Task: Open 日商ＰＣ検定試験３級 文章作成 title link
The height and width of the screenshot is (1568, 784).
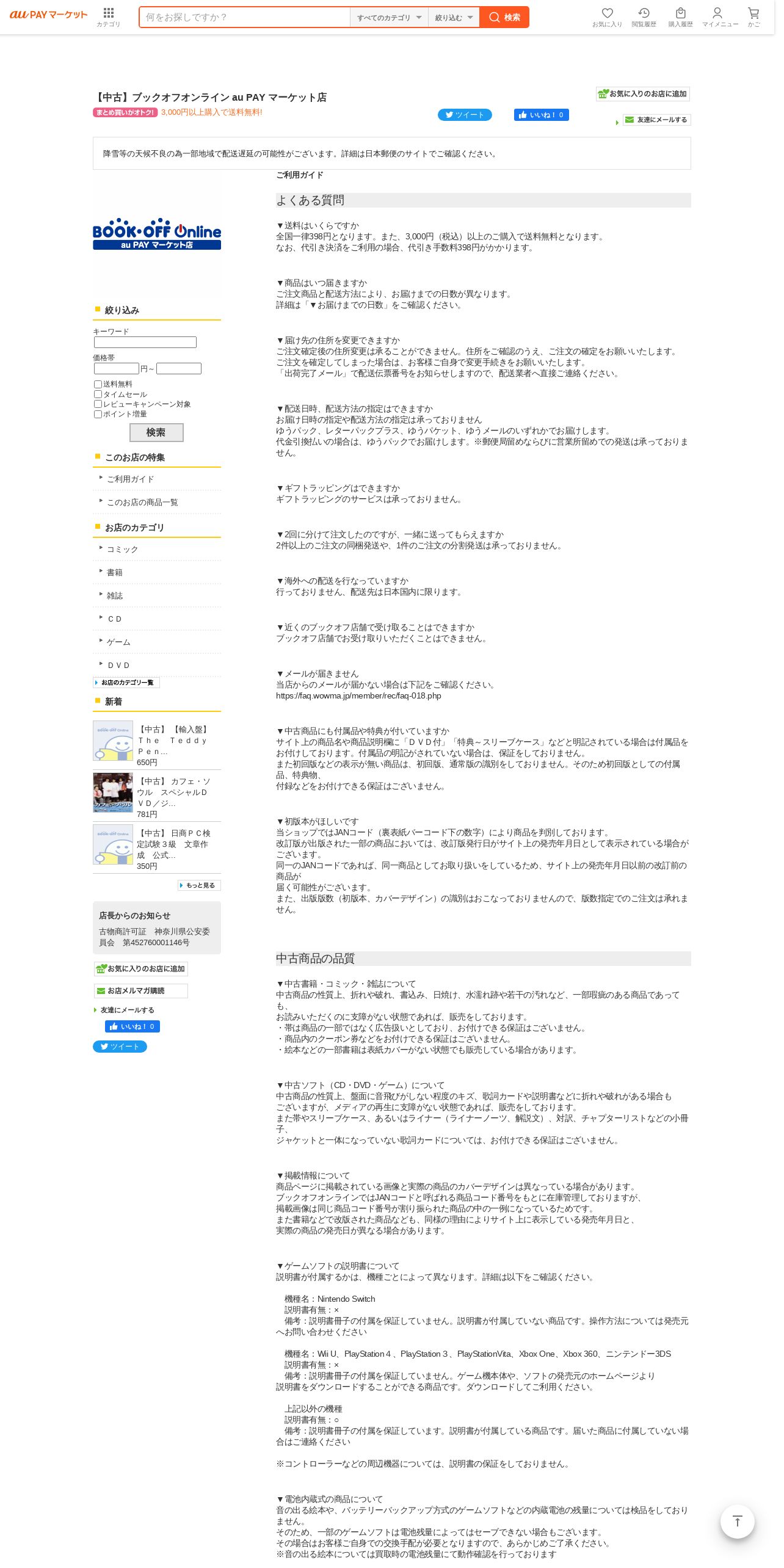Action: pos(173,844)
